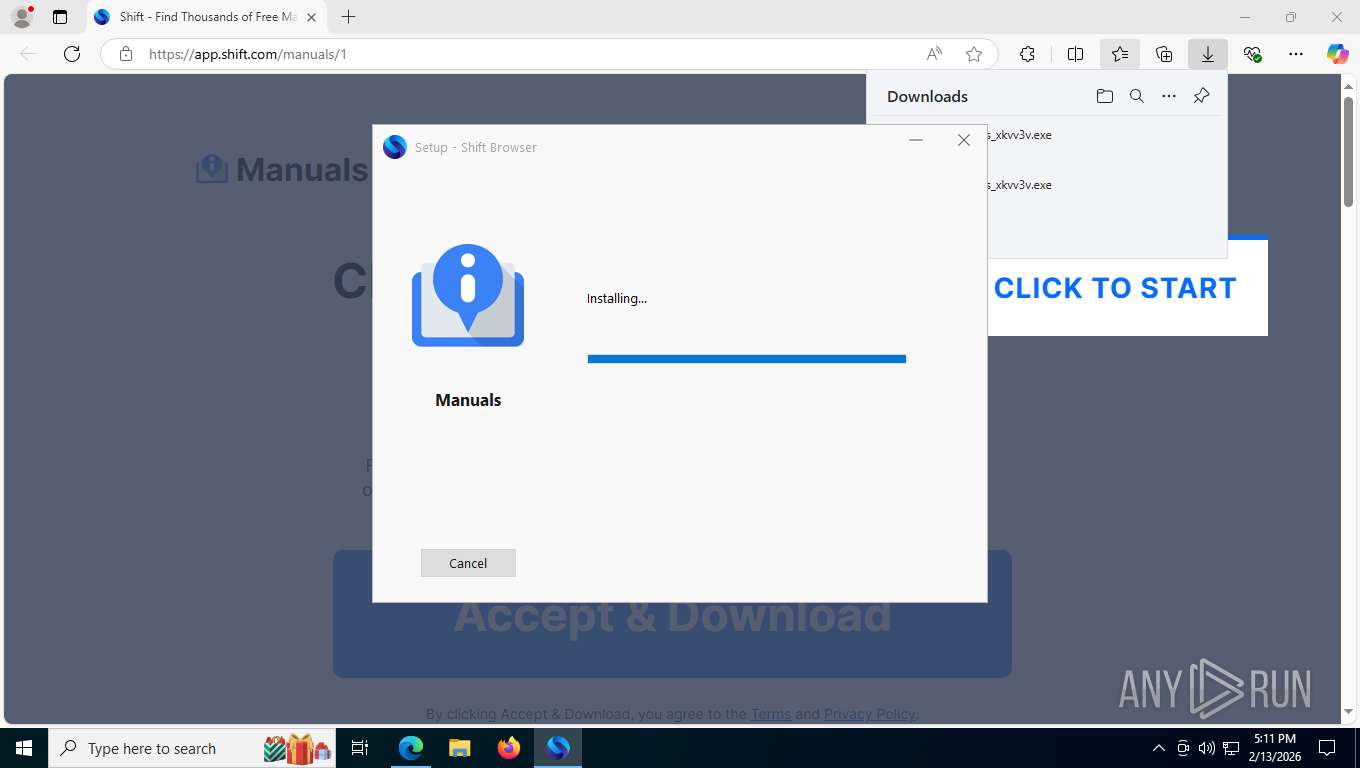Open tab actions menu icon
This screenshot has height=768, width=1360.
point(60,17)
